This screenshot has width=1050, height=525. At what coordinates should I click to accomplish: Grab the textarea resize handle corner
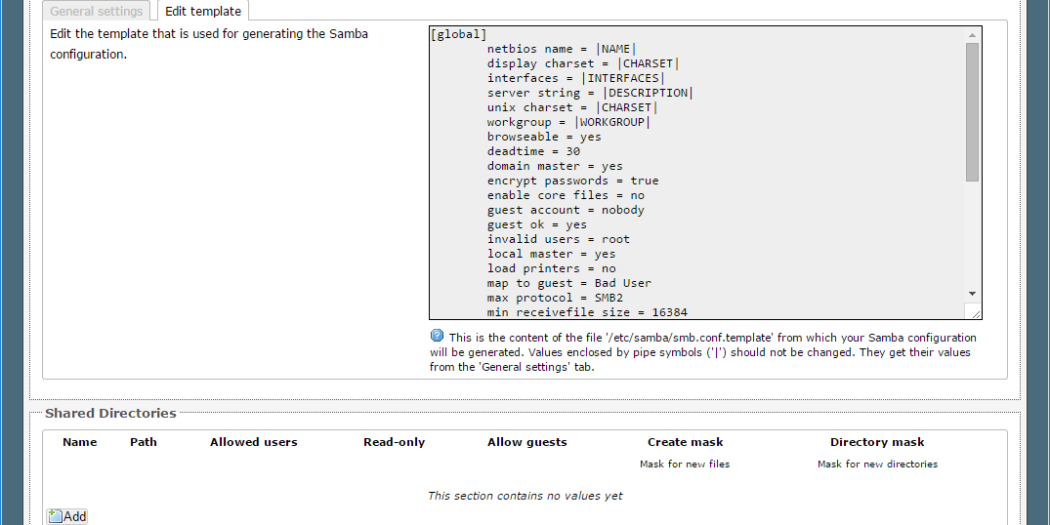coord(974,312)
